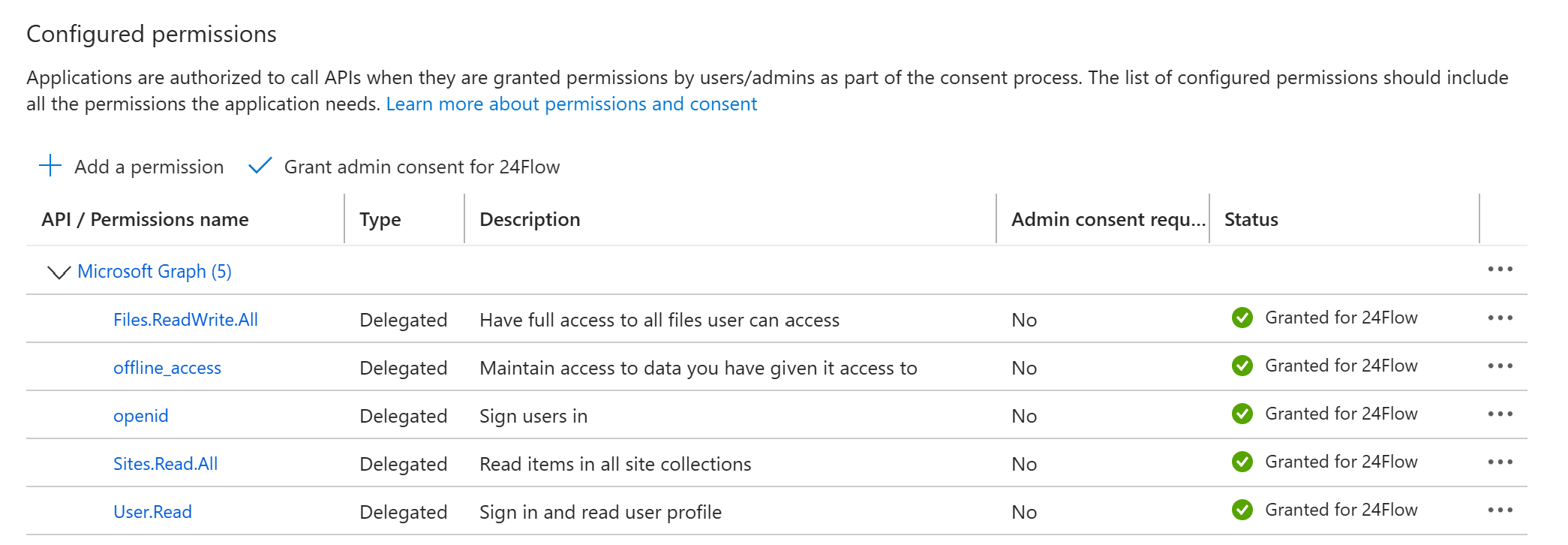Click the Status column header
The height and width of the screenshot is (545, 1568).
(1251, 220)
